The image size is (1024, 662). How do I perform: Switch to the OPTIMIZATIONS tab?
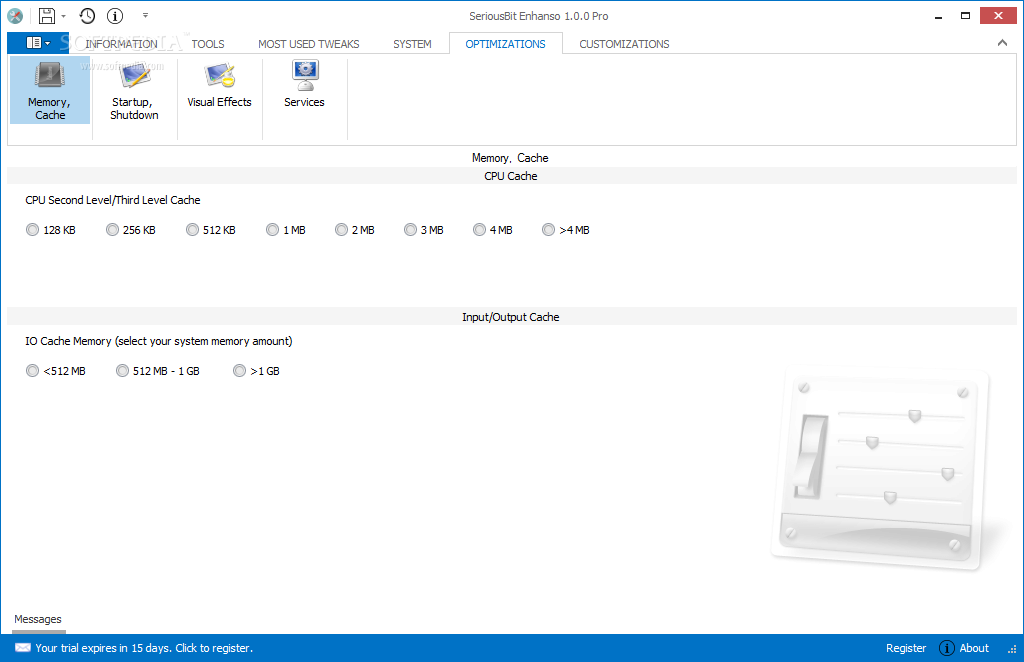coord(505,44)
